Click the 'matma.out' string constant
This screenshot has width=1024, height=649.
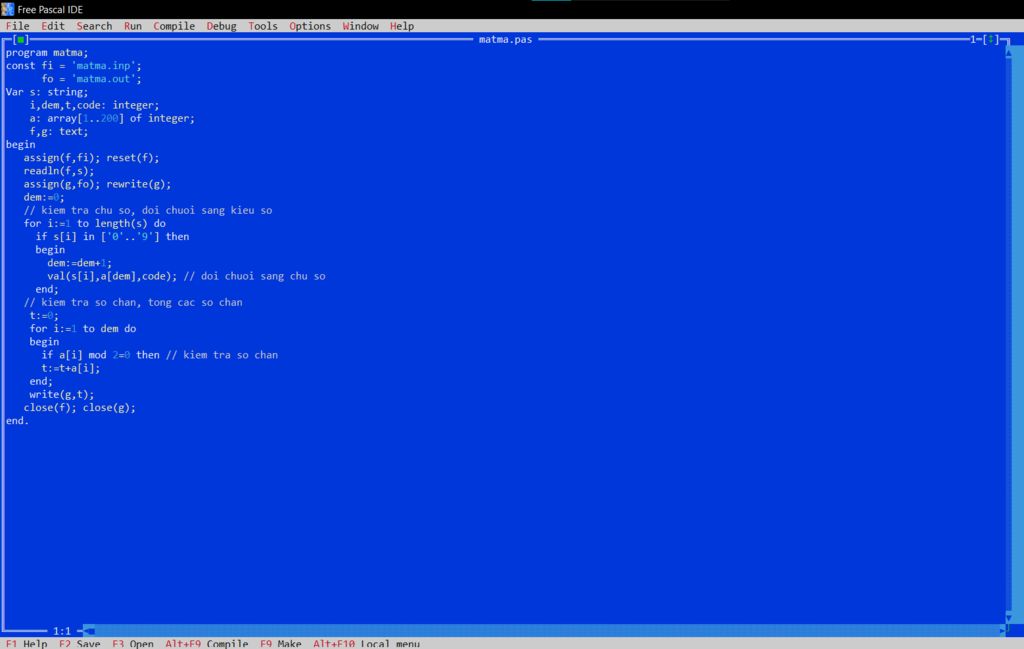(103, 79)
